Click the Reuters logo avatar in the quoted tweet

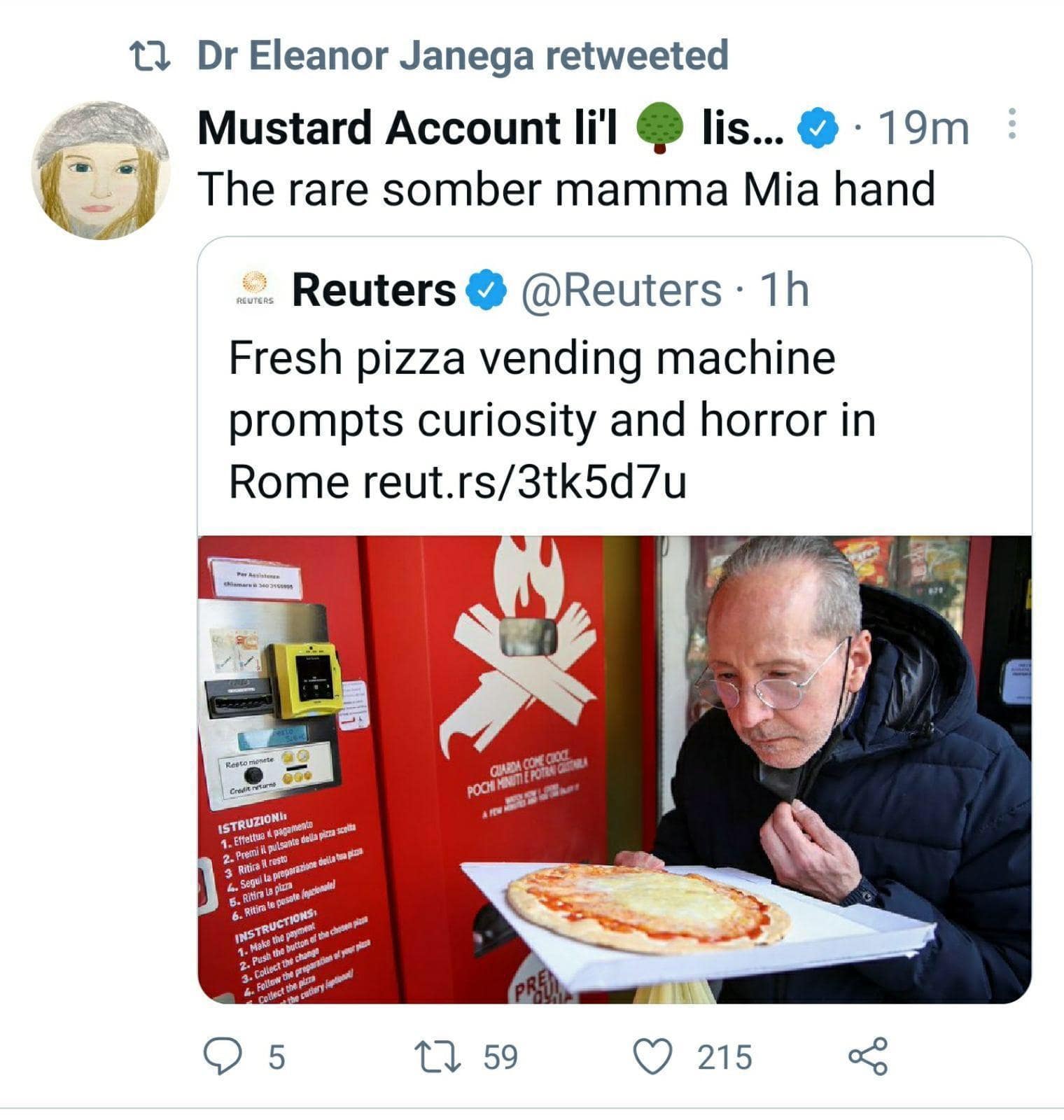click(255, 288)
